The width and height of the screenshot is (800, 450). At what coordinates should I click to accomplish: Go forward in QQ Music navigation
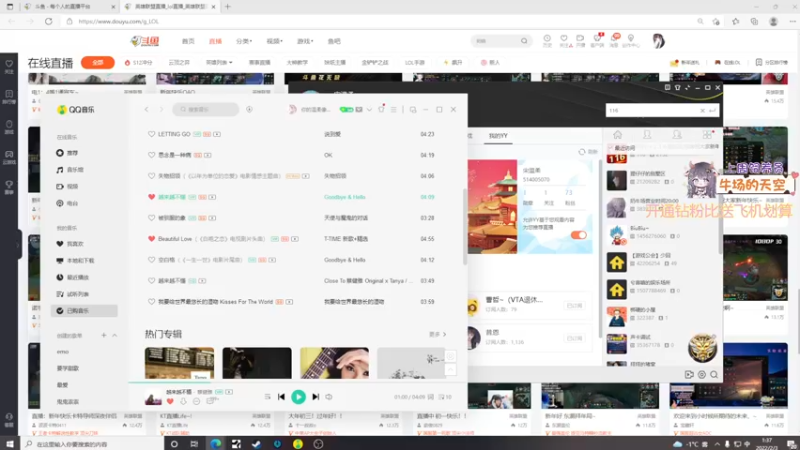pos(161,110)
